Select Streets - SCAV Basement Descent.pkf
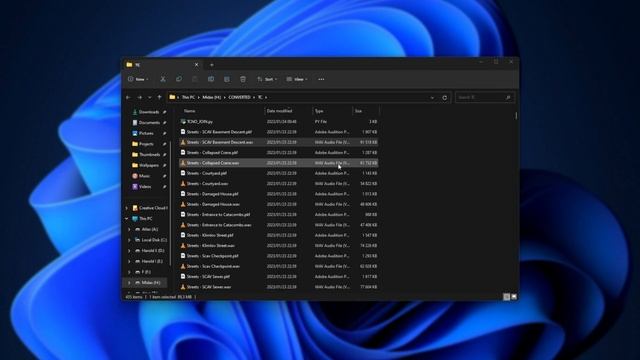Image resolution: width=640 pixels, height=360 pixels. [279, 132]
